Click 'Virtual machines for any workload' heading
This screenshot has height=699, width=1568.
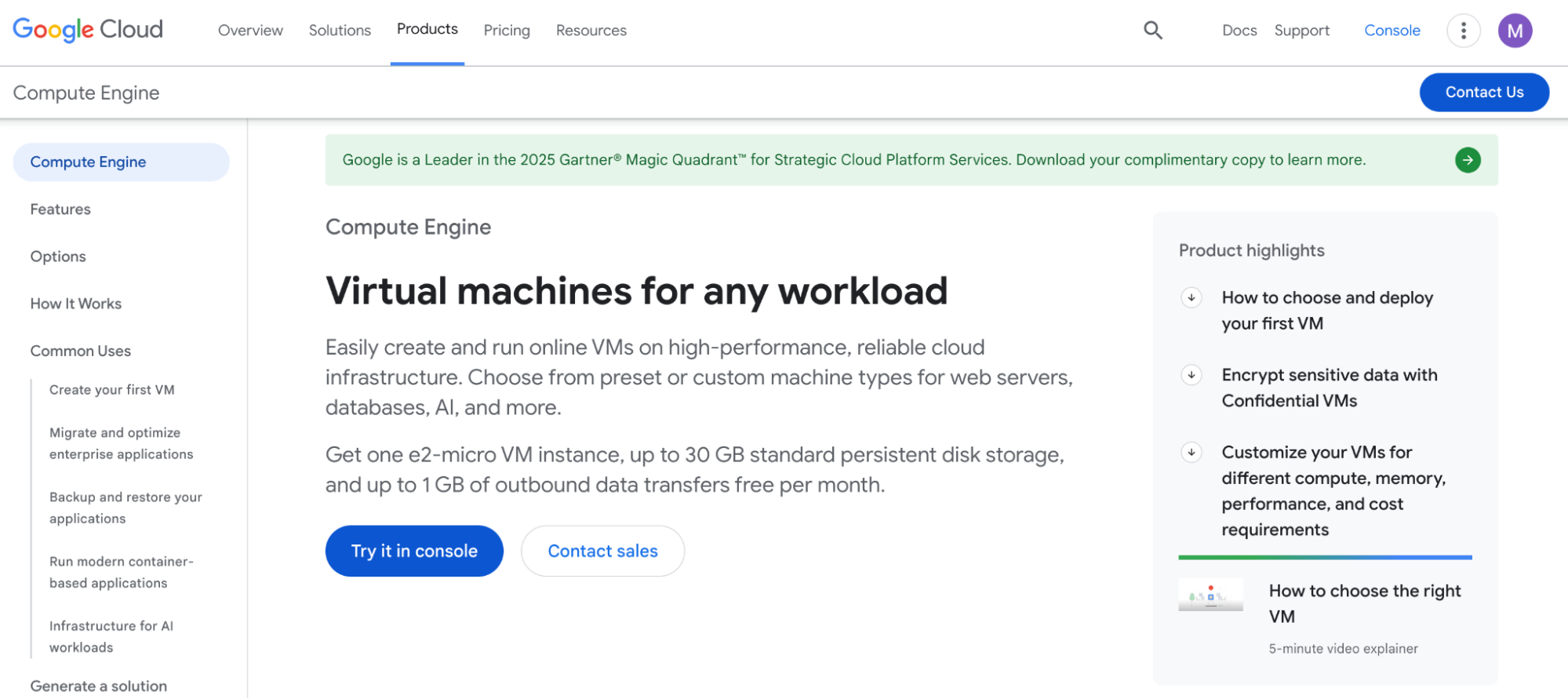(637, 291)
